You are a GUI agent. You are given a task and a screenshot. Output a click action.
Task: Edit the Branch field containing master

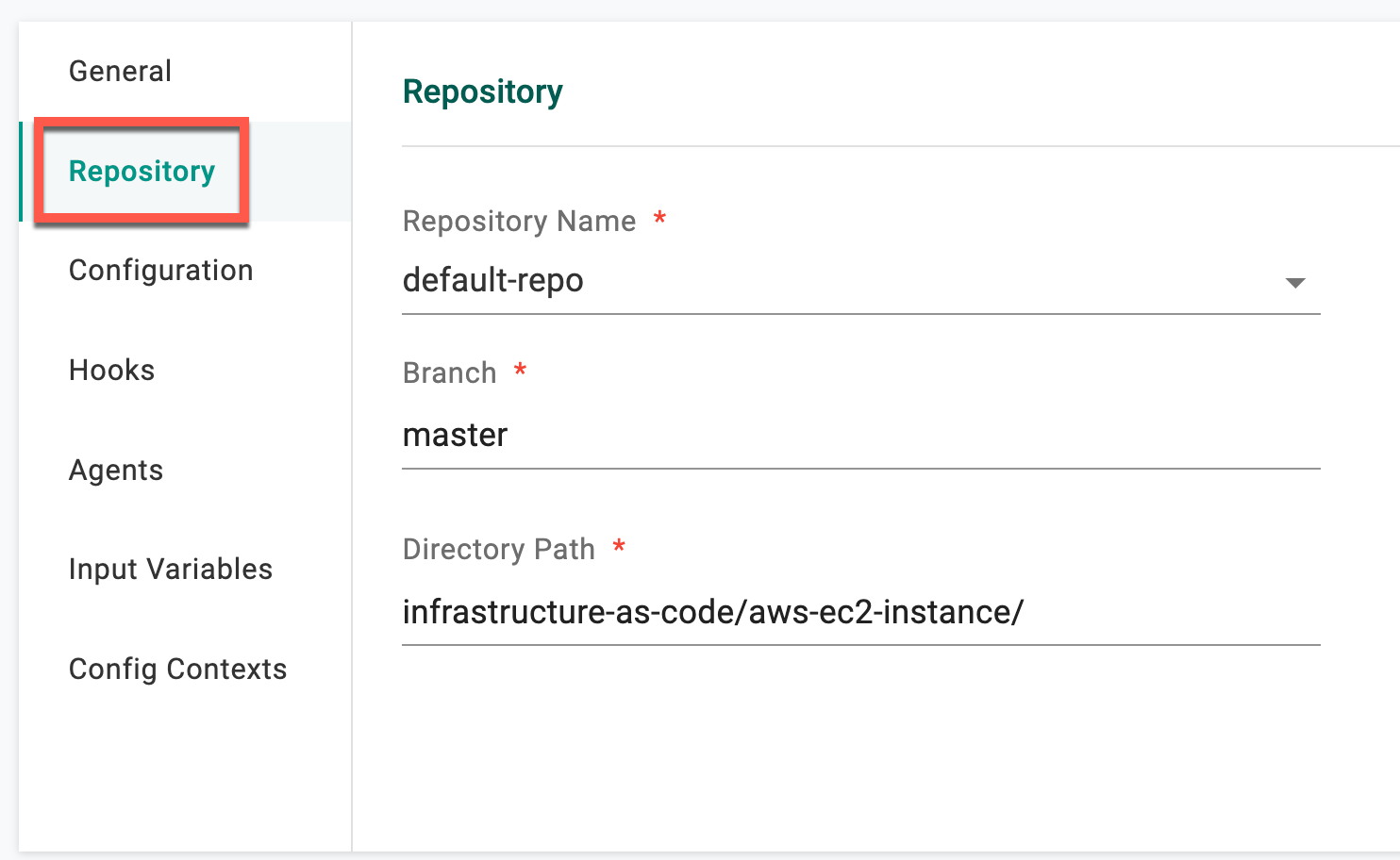click(x=860, y=436)
